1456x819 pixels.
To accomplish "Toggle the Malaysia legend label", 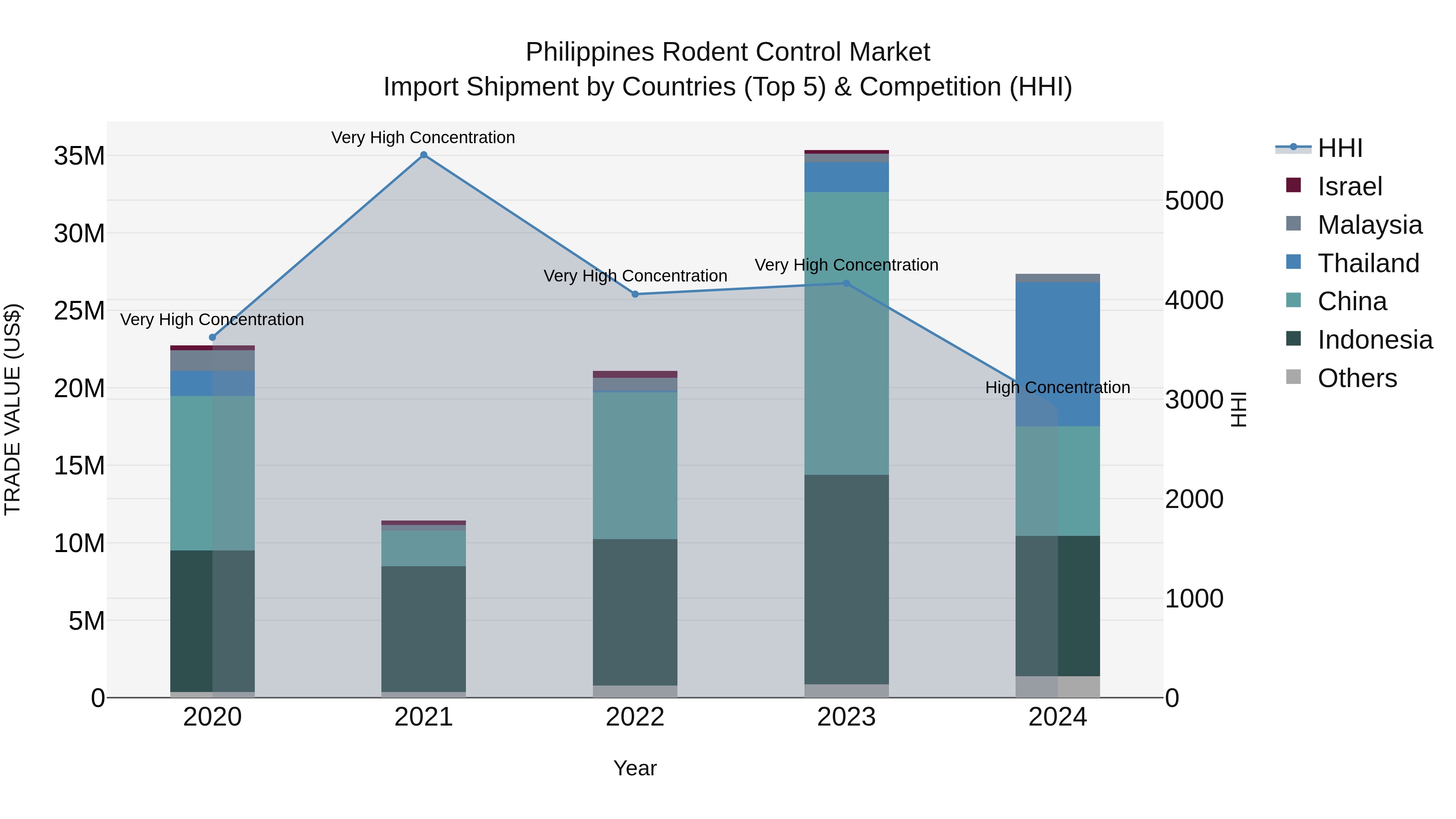I will [1370, 225].
